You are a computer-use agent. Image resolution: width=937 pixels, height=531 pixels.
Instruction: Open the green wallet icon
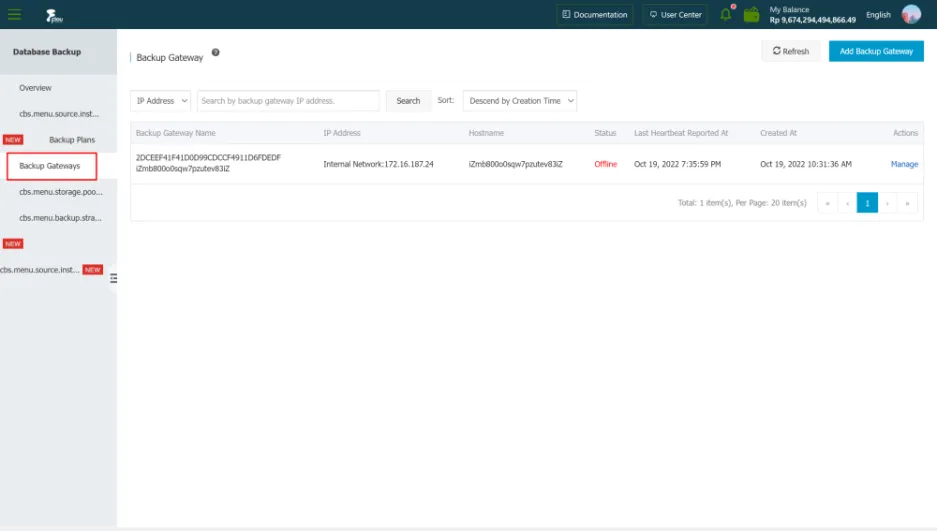[x=751, y=14]
